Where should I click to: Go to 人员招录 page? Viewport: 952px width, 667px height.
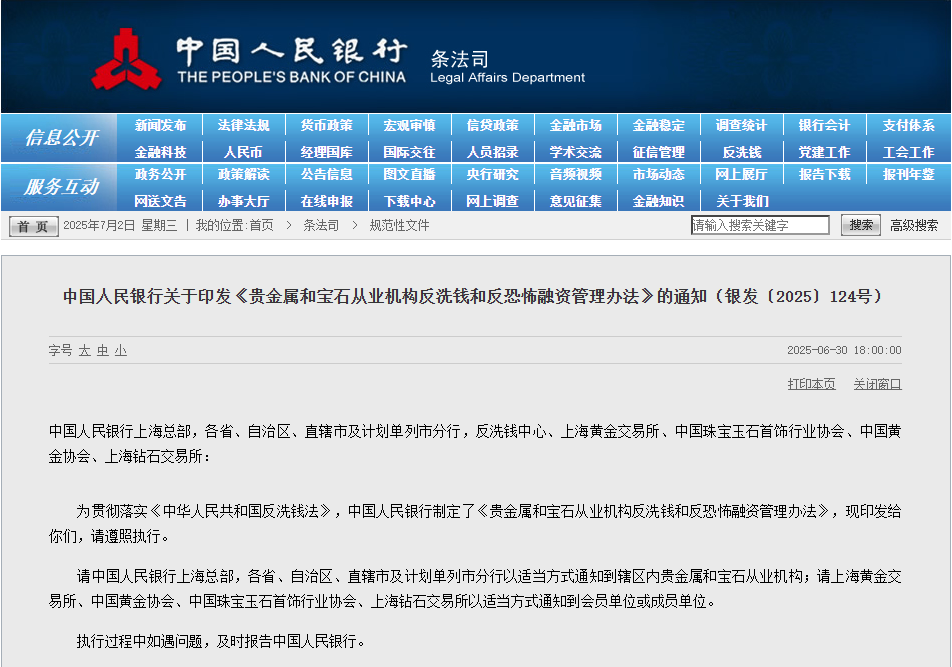492,152
